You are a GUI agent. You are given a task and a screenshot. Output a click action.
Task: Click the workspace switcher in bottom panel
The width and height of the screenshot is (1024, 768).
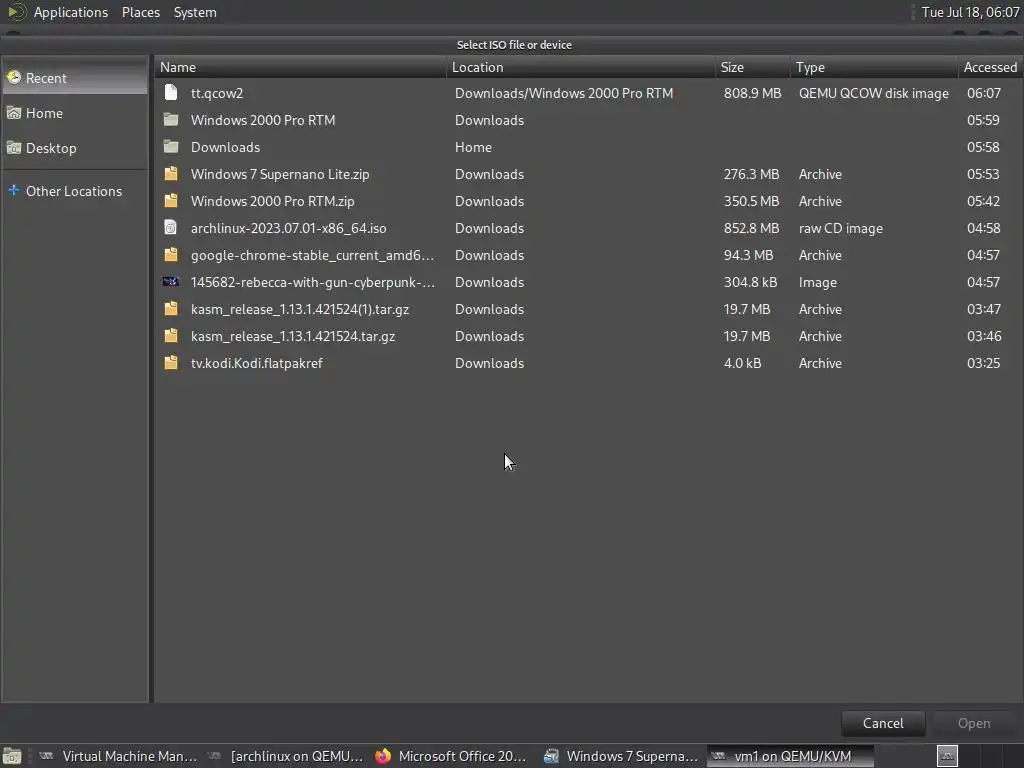[948, 756]
